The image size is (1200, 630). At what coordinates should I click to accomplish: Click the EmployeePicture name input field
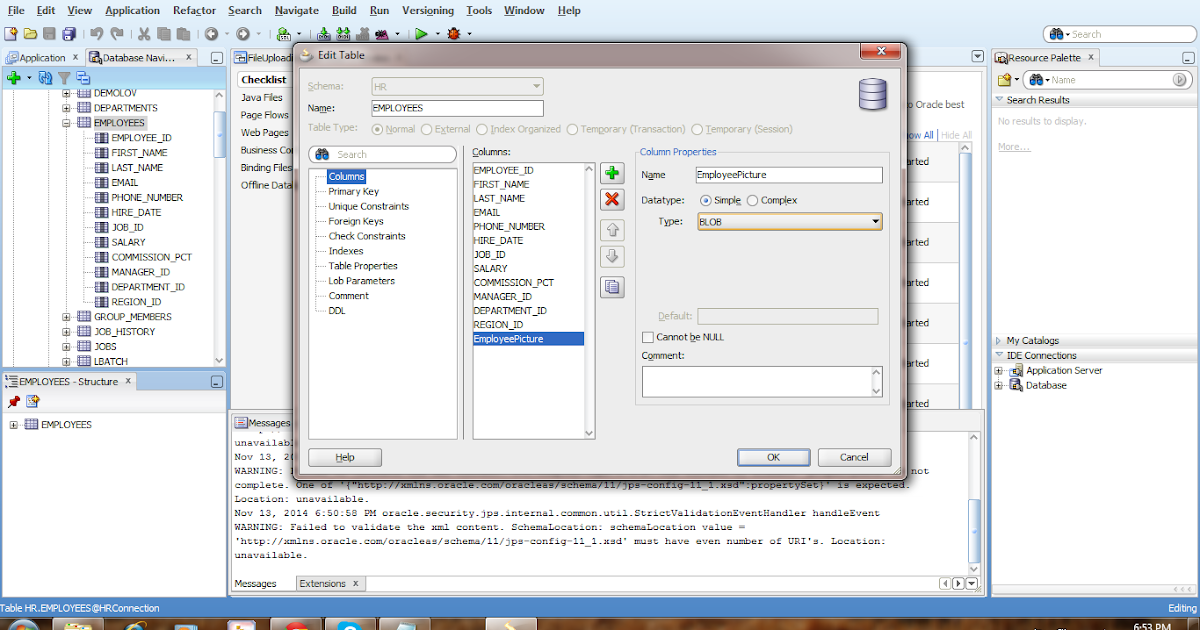click(789, 174)
